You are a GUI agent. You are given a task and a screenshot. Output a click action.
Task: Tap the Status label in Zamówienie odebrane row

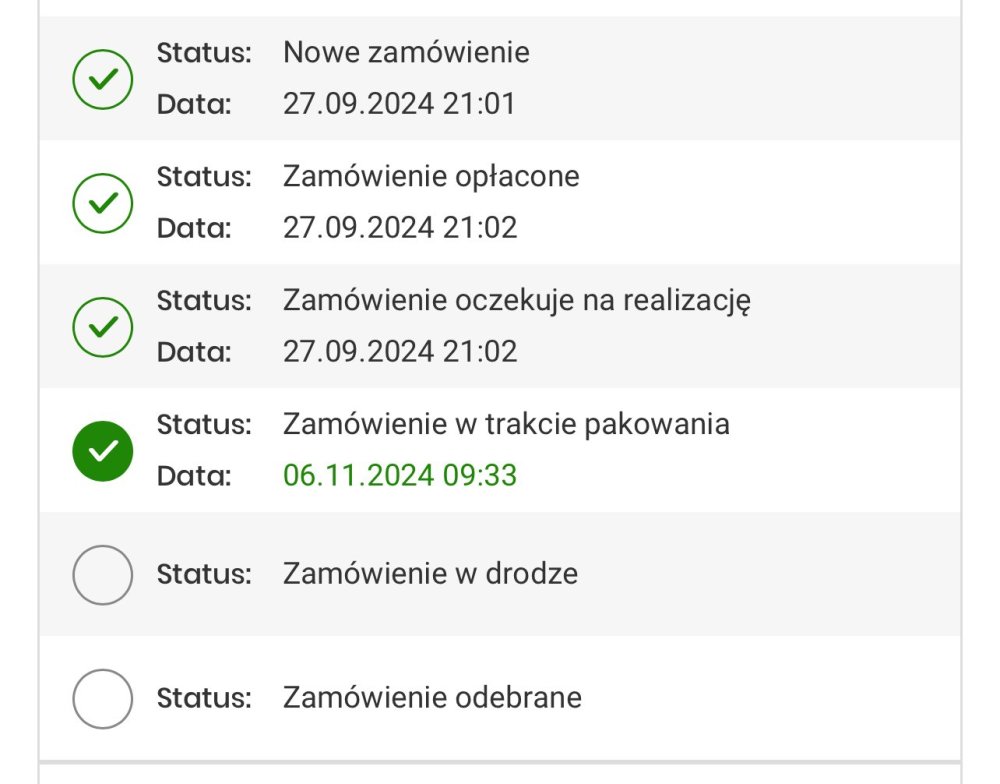(204, 698)
